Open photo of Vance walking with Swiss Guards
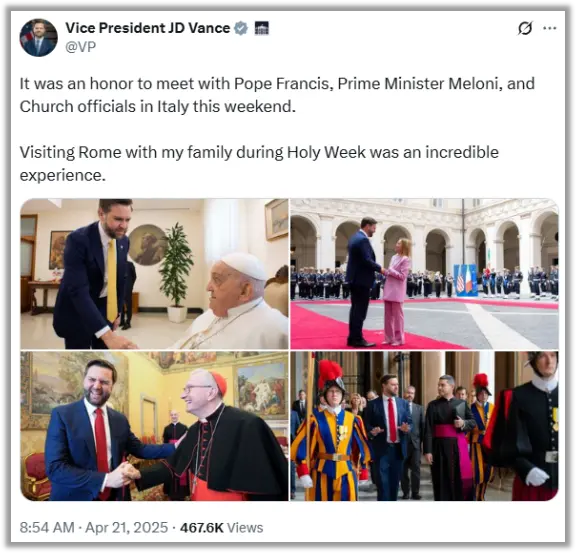Viewport: 576px width, 553px height. pyautogui.click(x=424, y=426)
